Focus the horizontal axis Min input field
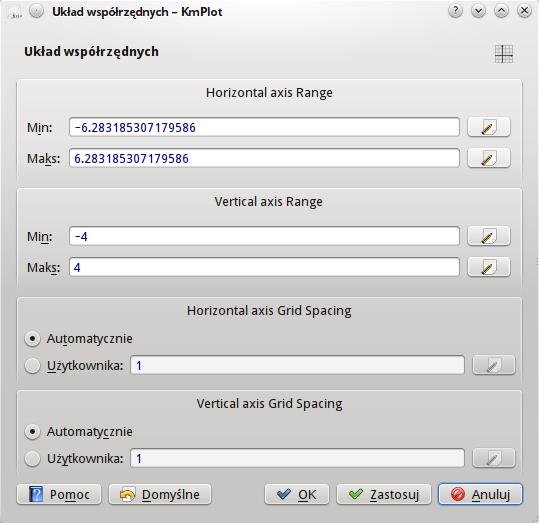539x523 pixels. (264, 127)
